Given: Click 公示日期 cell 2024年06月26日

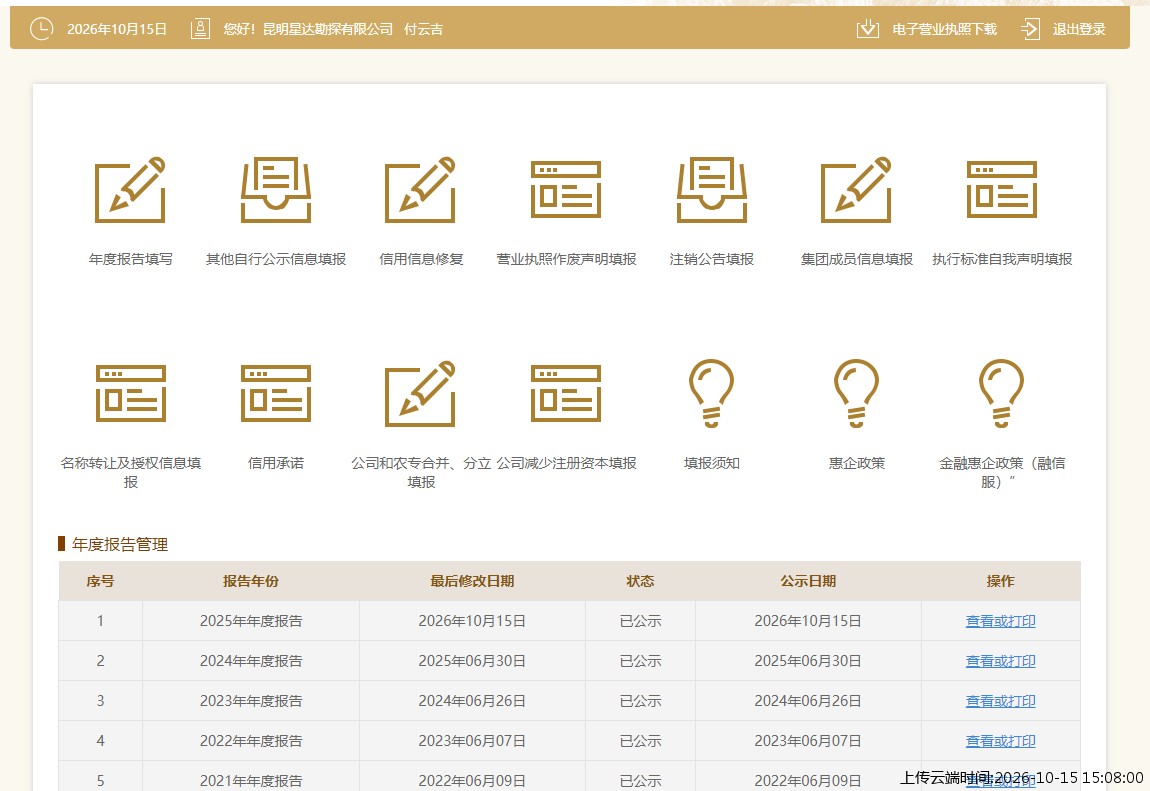Looking at the screenshot, I should point(808,701).
